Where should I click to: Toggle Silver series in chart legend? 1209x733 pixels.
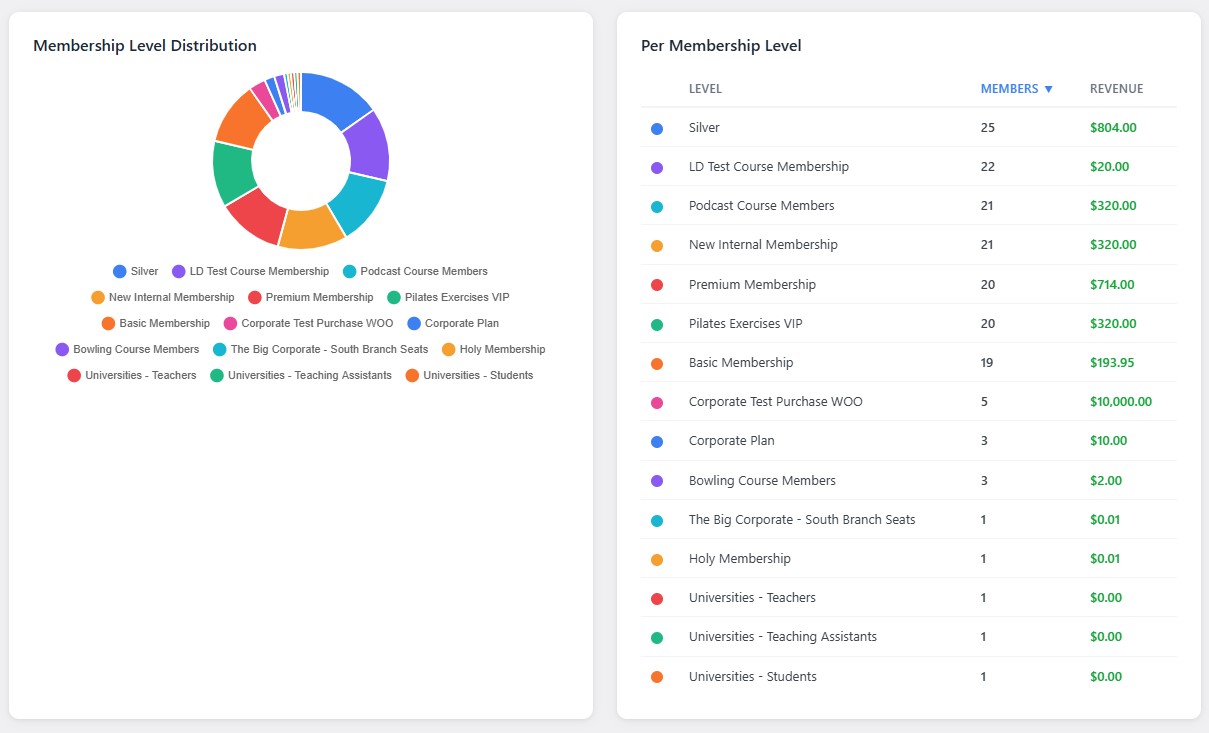pyautogui.click(x=135, y=271)
